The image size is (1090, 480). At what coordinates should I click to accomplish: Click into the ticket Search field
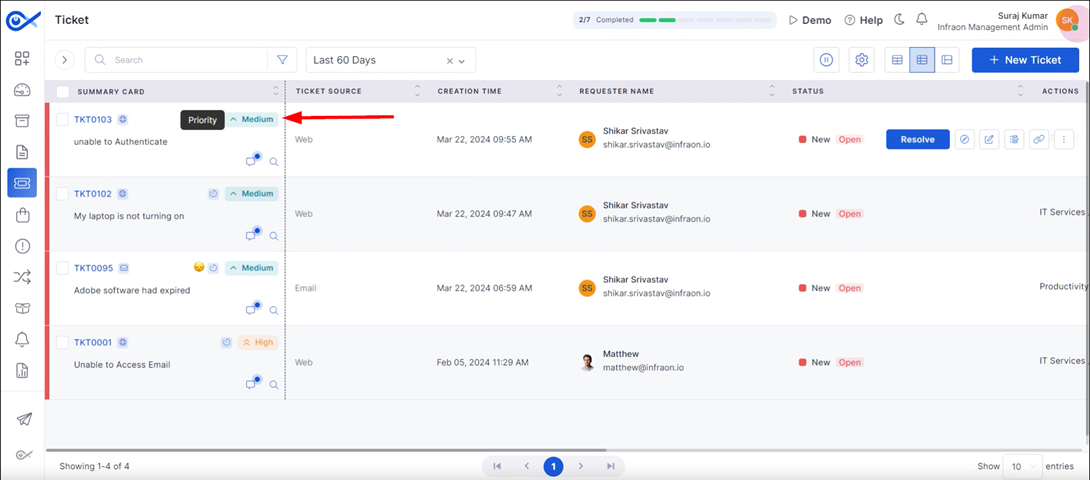tap(180, 60)
